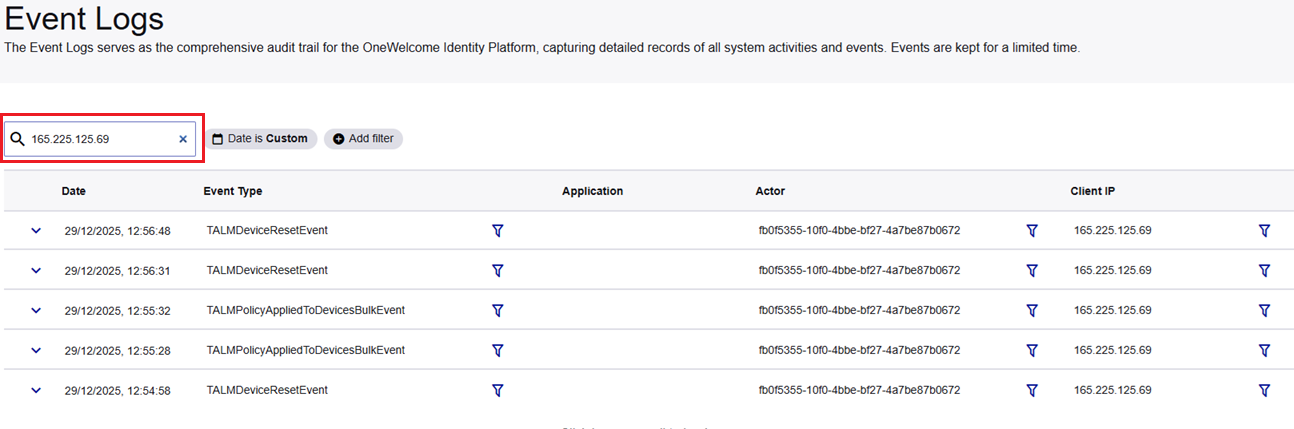Viewport: 1294px width, 429px height.
Task: Click the Date column header
Action: (x=73, y=191)
